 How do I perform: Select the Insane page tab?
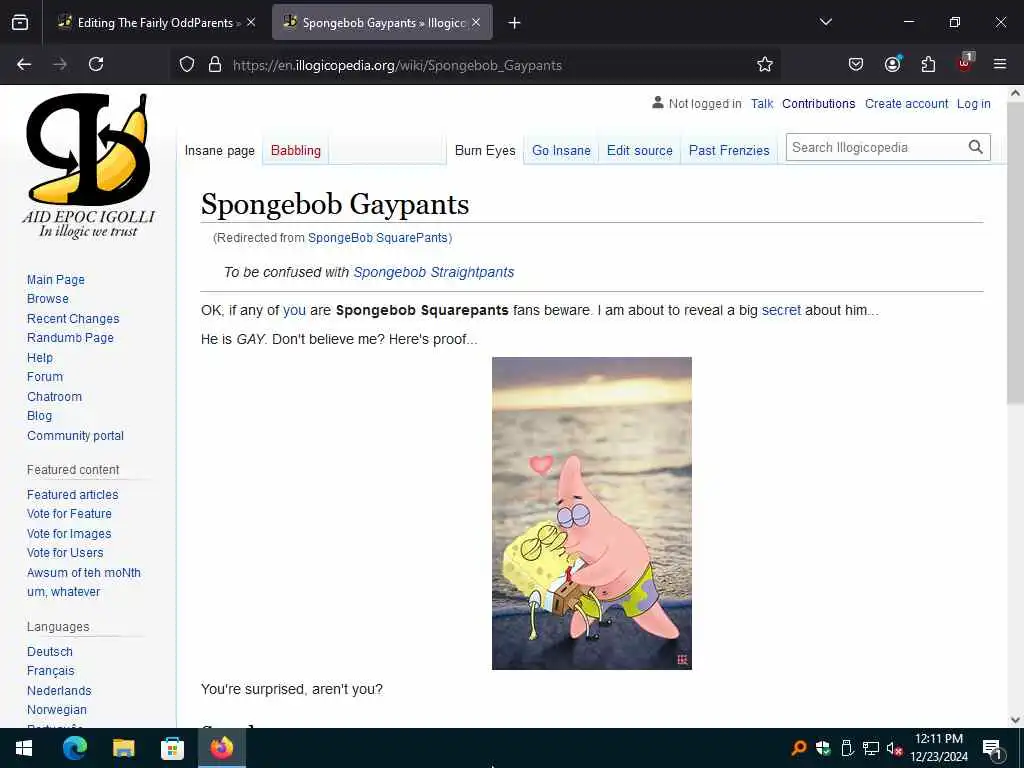click(219, 151)
